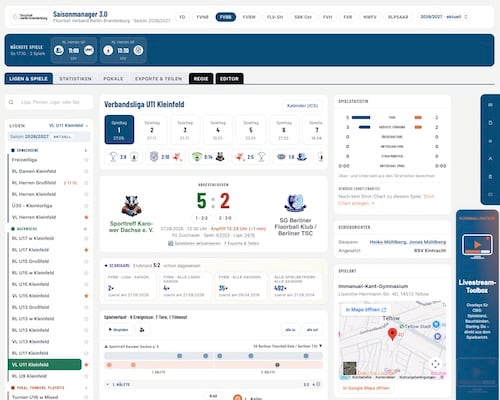Open the Regie tab
Image resolution: width=500 pixels, height=400 pixels.
(201, 79)
